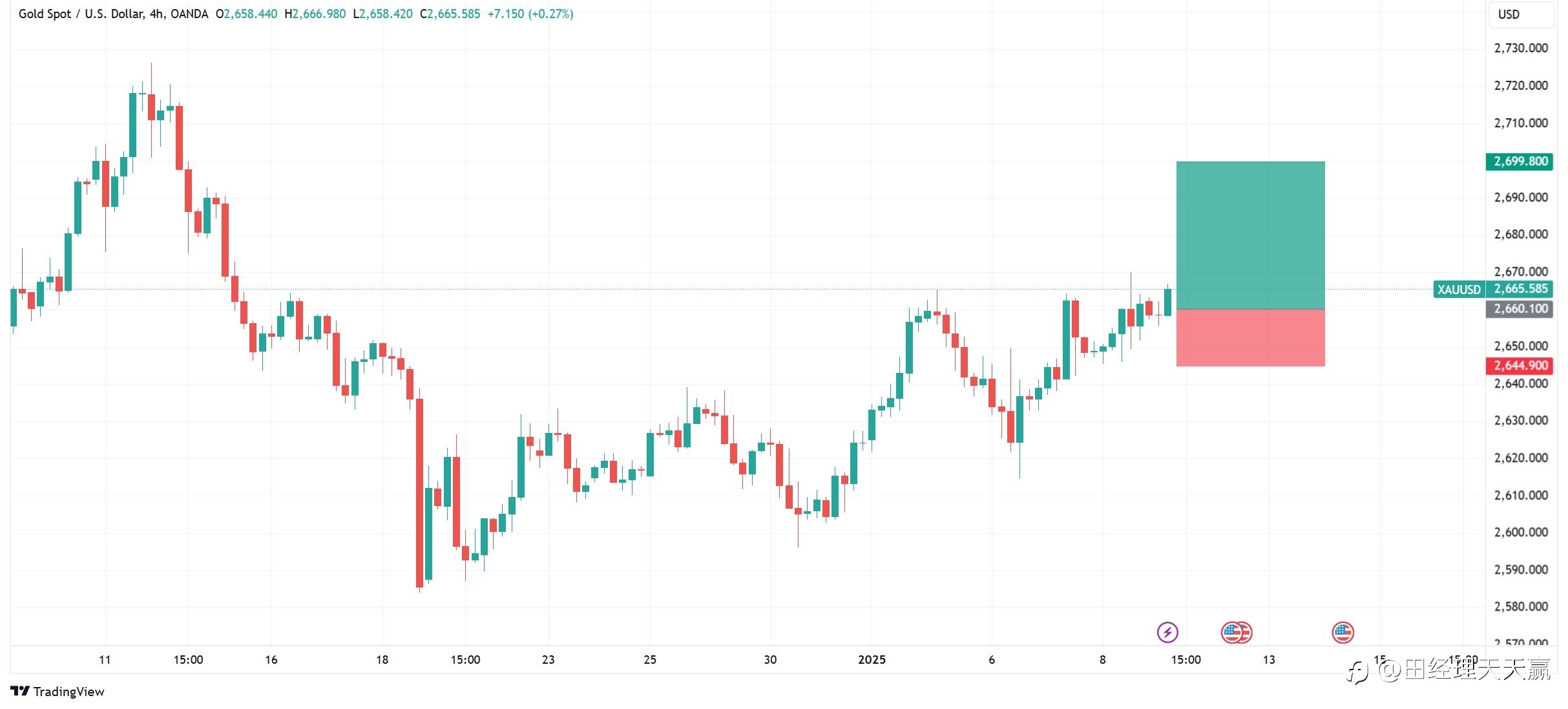Select the green profit zone of long position
Screen dimensions: 1568x709
pos(1250,235)
